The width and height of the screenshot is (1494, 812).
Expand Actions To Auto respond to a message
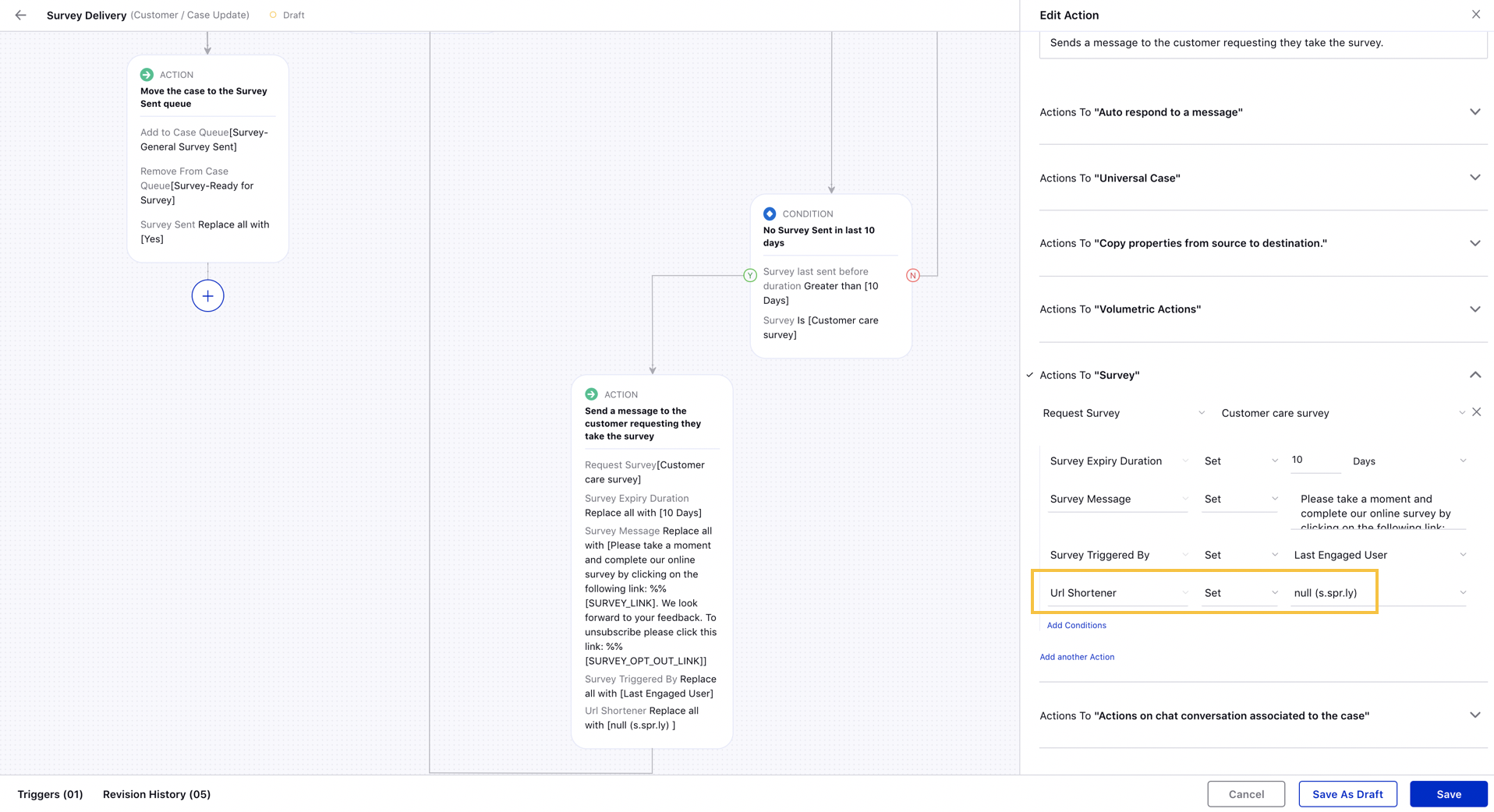[x=1475, y=112]
